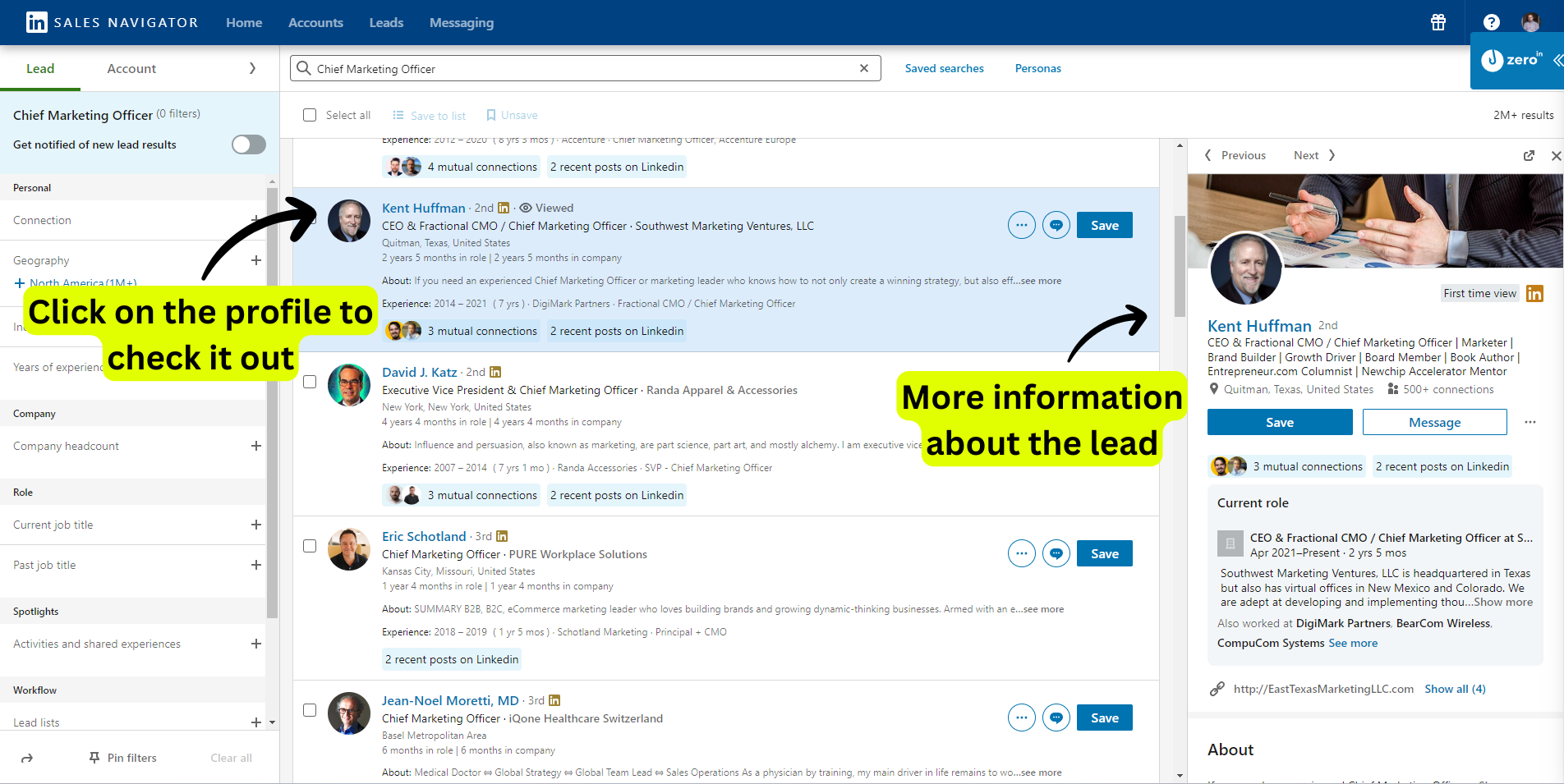1564x784 pixels.
Task: Expand the Company headcount filter
Action: click(x=256, y=446)
